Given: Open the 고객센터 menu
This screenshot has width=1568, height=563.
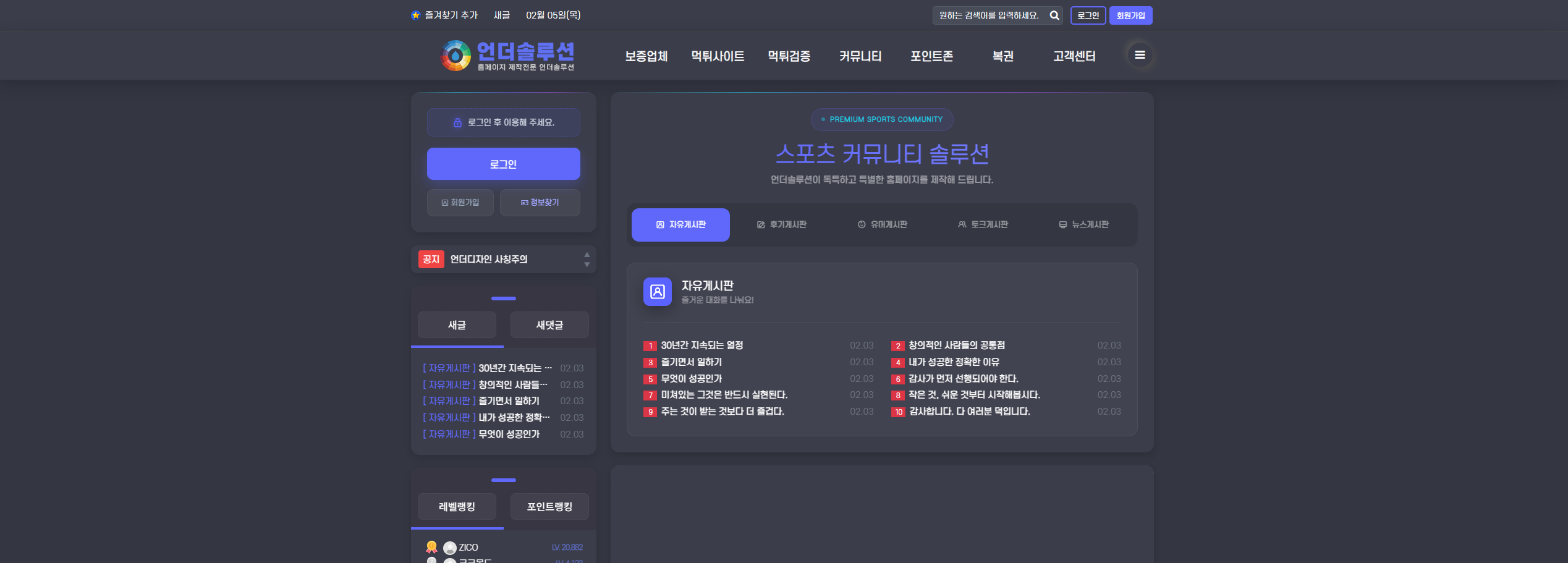Looking at the screenshot, I should 1074,56.
